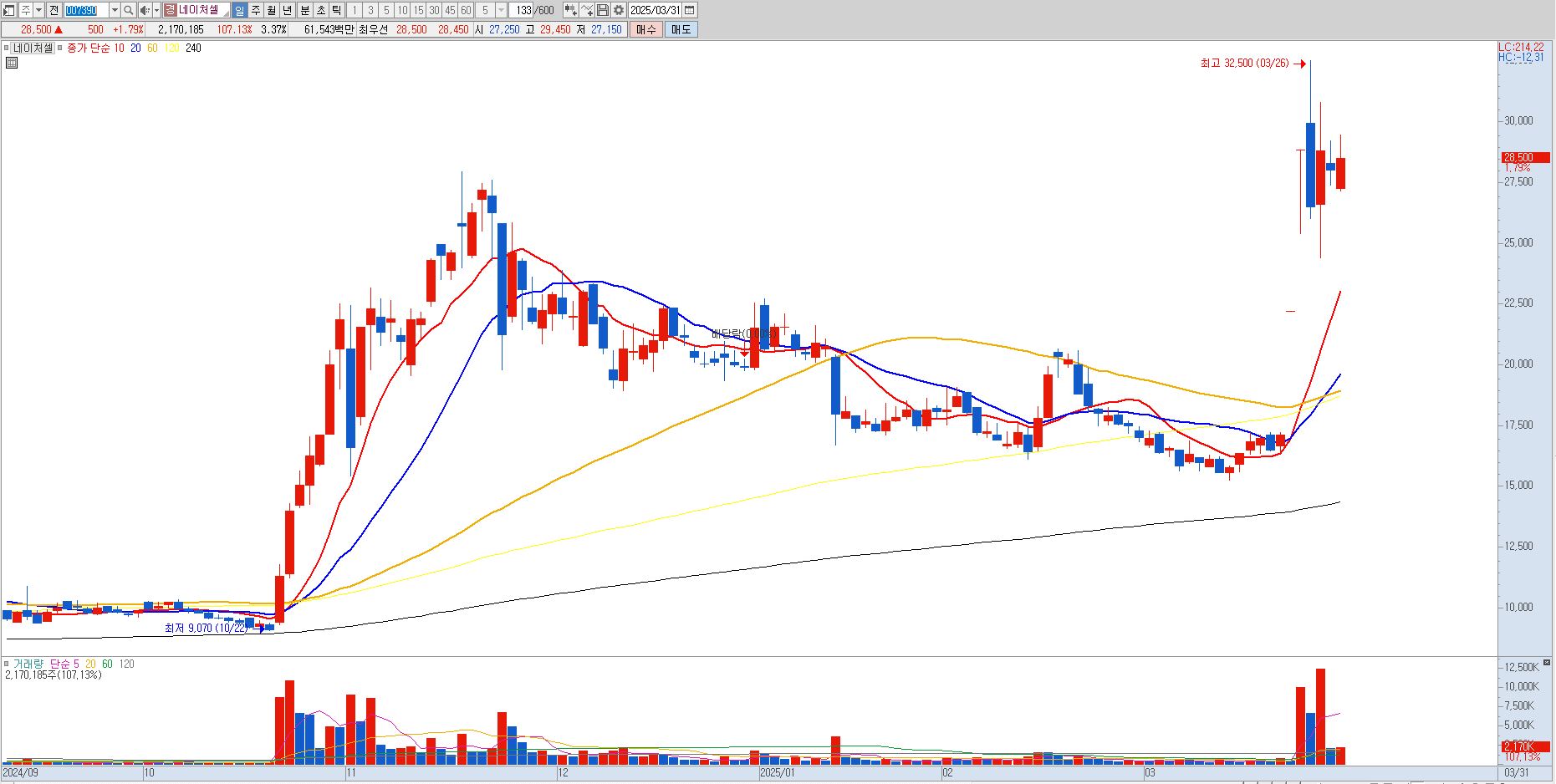Open the interval value dropdown after 5
Screen dimensions: 1556x784
tap(501, 10)
